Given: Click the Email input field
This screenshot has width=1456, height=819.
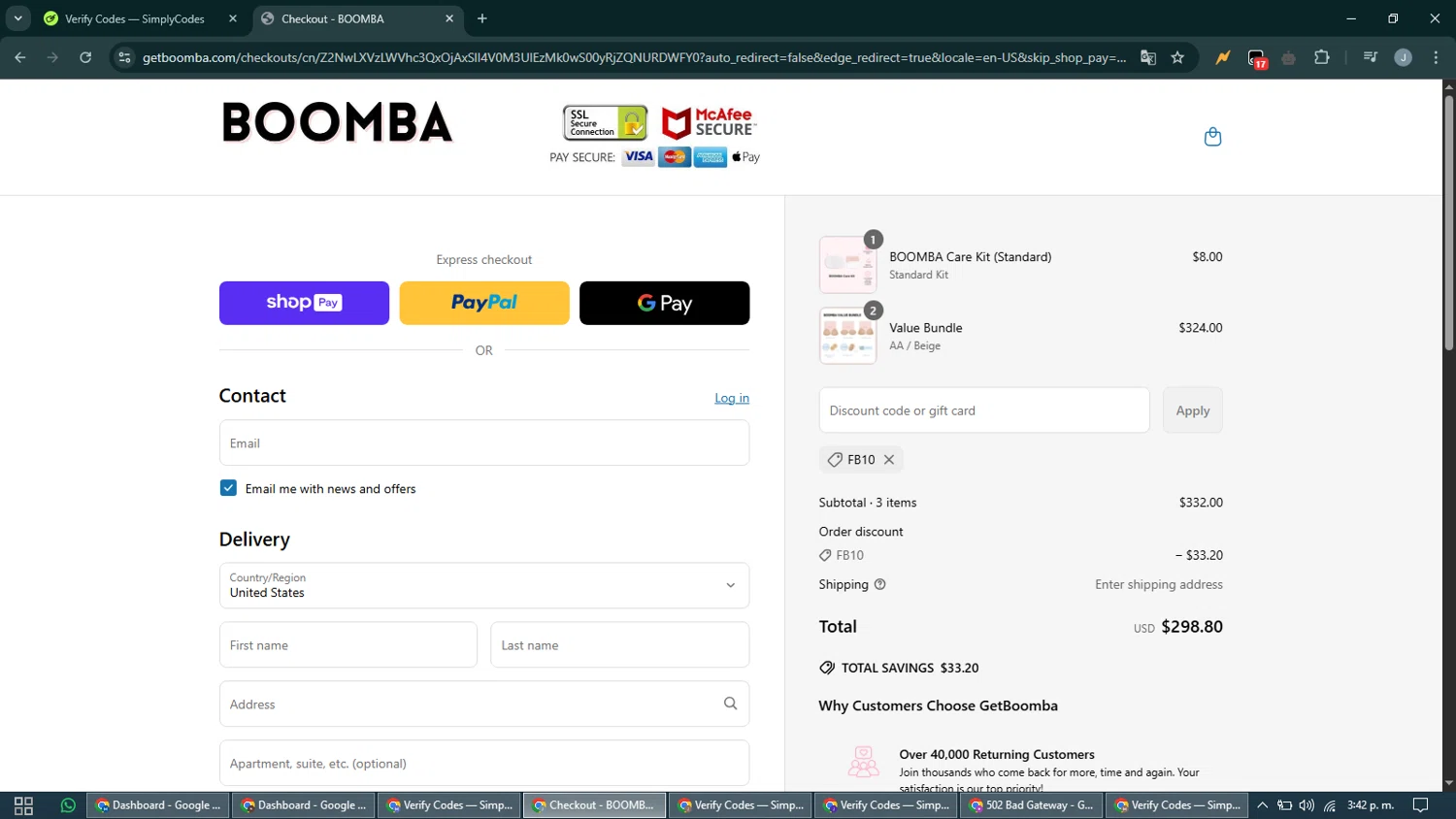Looking at the screenshot, I should click(x=484, y=442).
